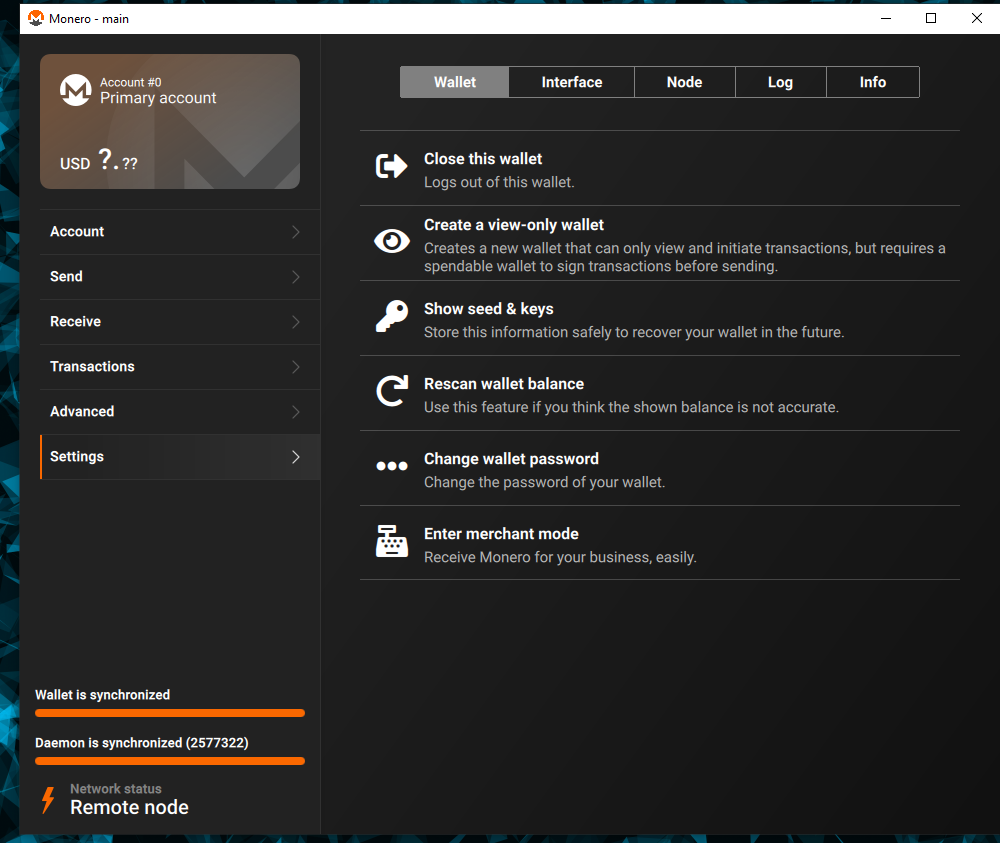Click the circular rescan arrow icon
The height and width of the screenshot is (843, 1000).
pos(392,390)
